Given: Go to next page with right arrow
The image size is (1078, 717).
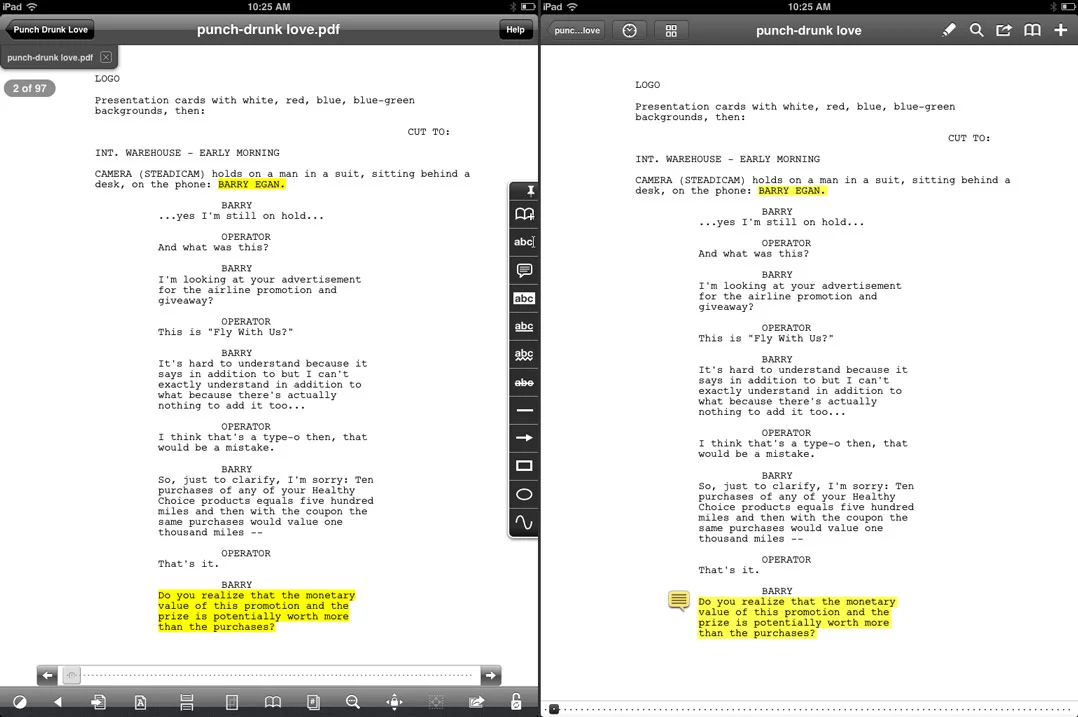Looking at the screenshot, I should (490, 675).
